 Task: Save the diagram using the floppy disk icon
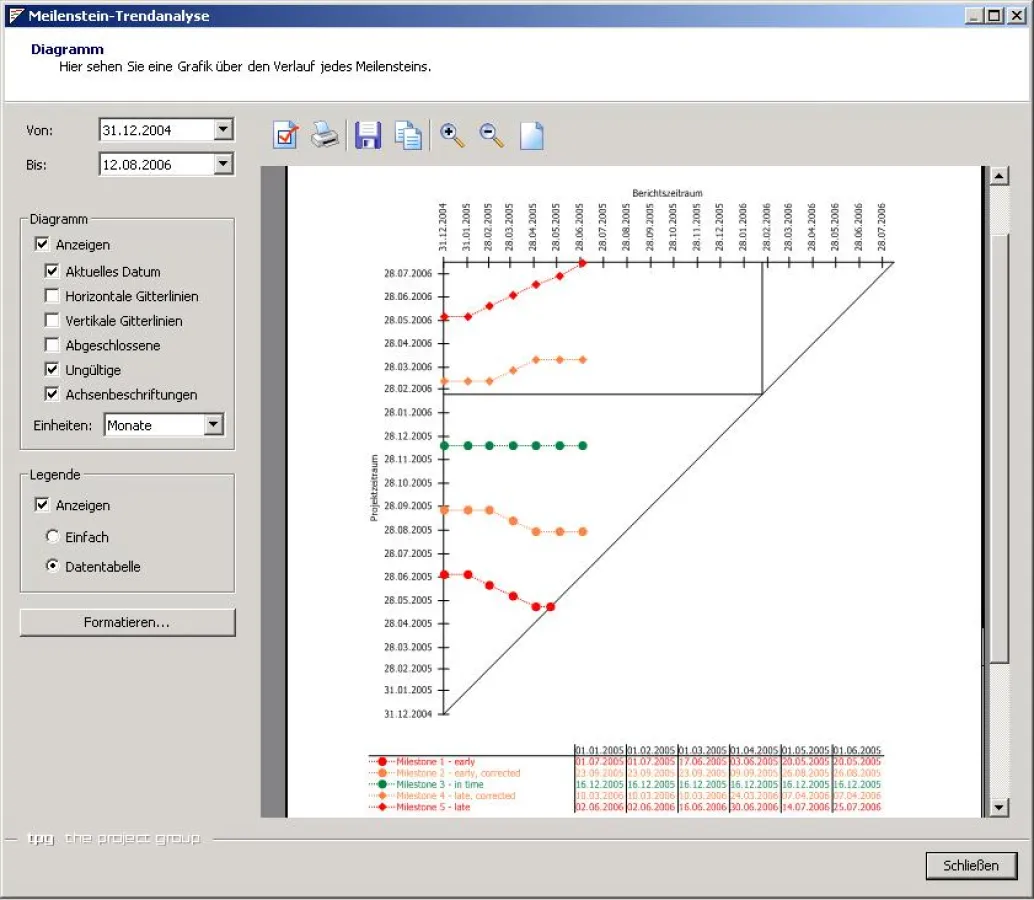pyautogui.click(x=367, y=135)
